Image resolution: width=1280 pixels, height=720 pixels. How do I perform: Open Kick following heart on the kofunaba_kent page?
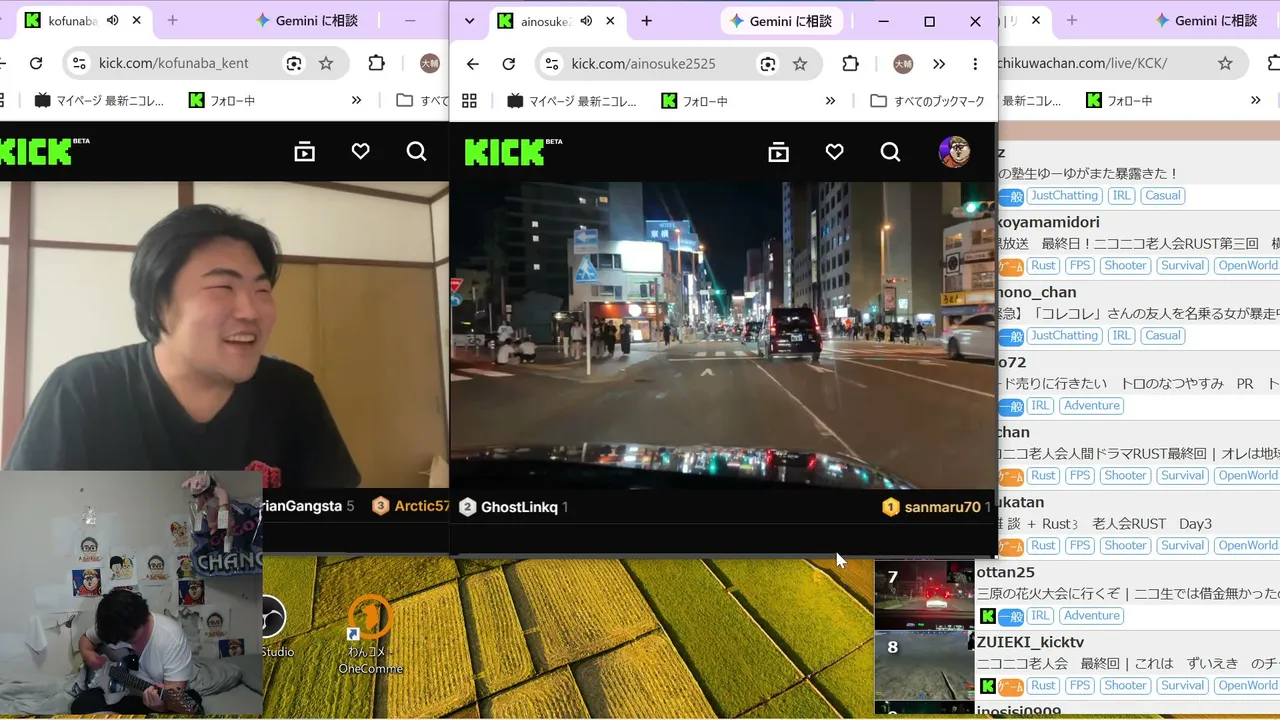pyautogui.click(x=360, y=152)
